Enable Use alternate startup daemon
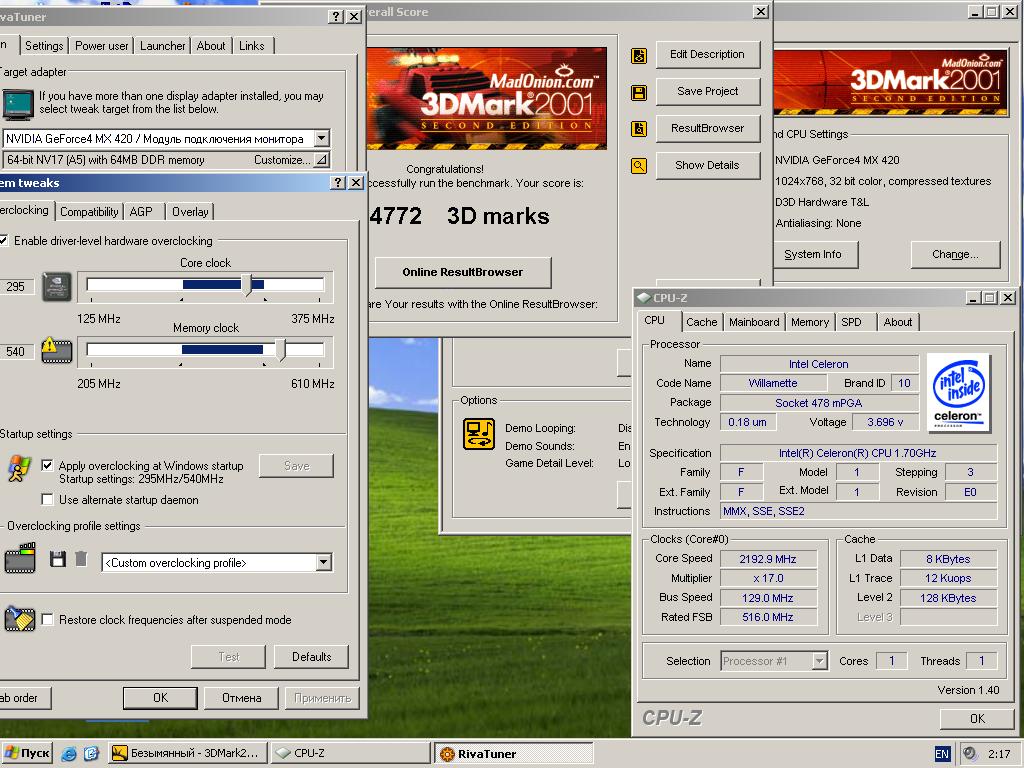The height and width of the screenshot is (768, 1024). tap(47, 500)
